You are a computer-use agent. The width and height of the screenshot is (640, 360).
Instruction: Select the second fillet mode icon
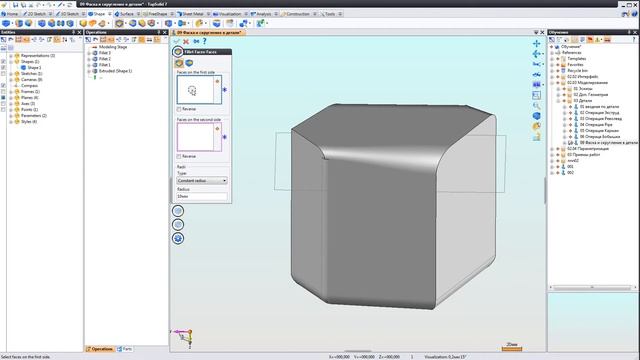coord(189,63)
